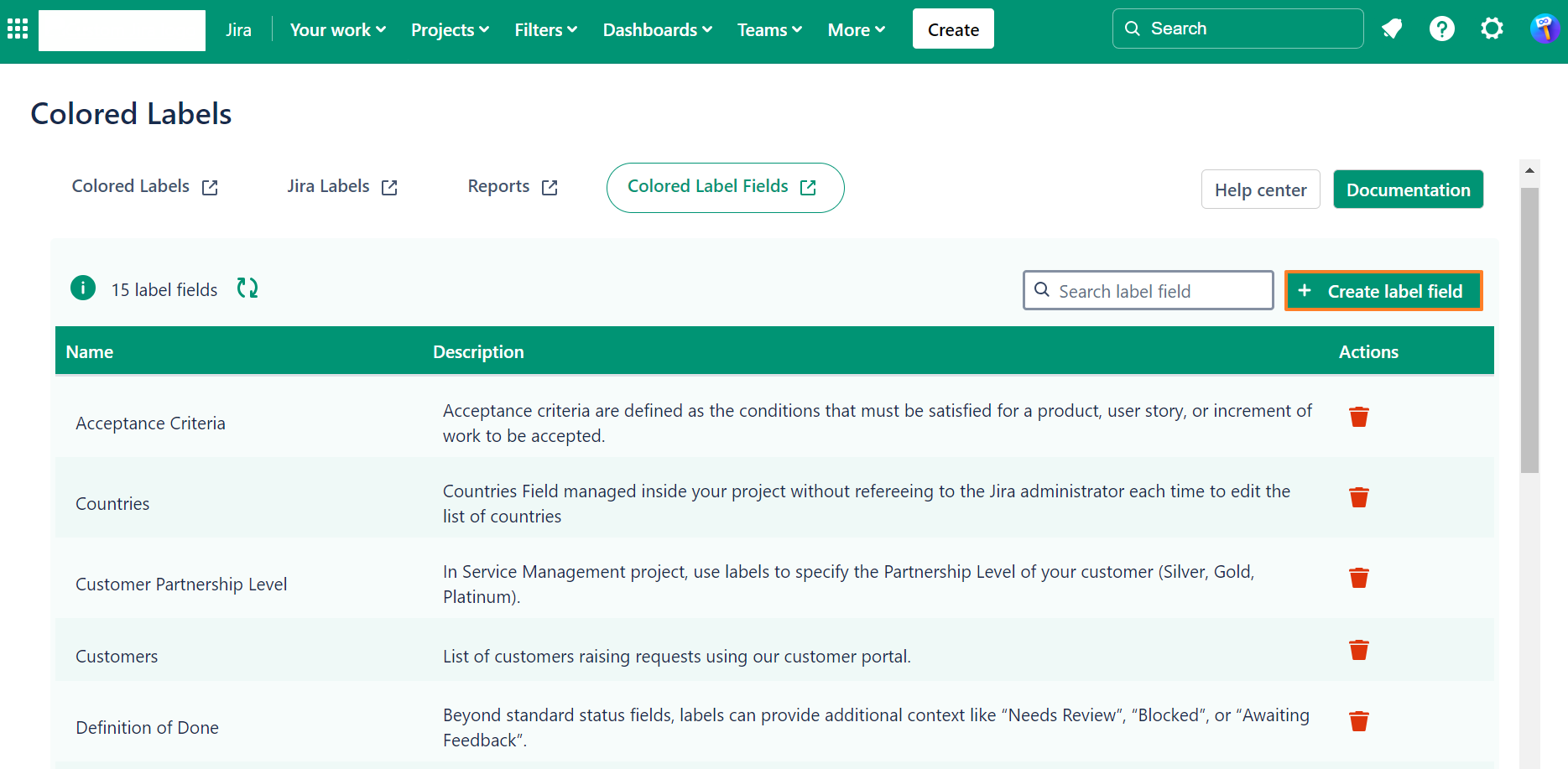The image size is (1568, 769).
Task: Open the app switcher grid icon
Action: click(18, 29)
